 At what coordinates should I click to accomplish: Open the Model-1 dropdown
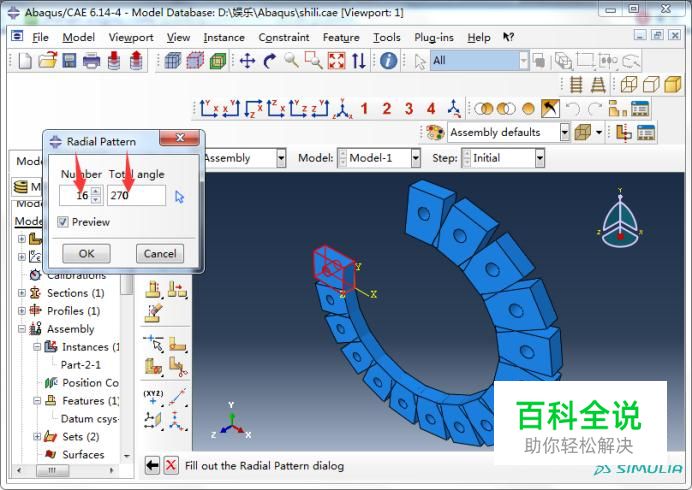(415, 158)
